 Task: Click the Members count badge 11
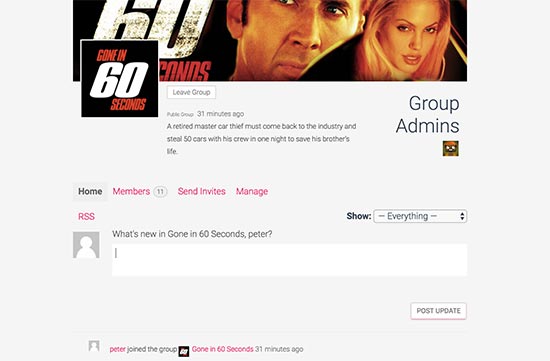(160, 192)
